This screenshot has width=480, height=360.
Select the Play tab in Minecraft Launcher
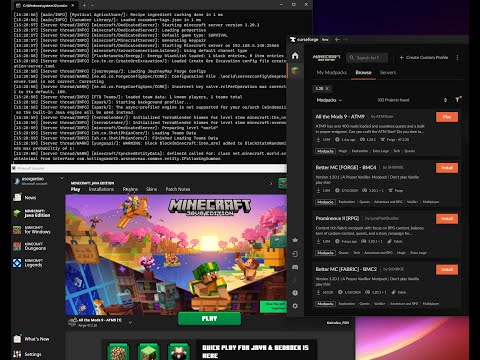pos(75,189)
